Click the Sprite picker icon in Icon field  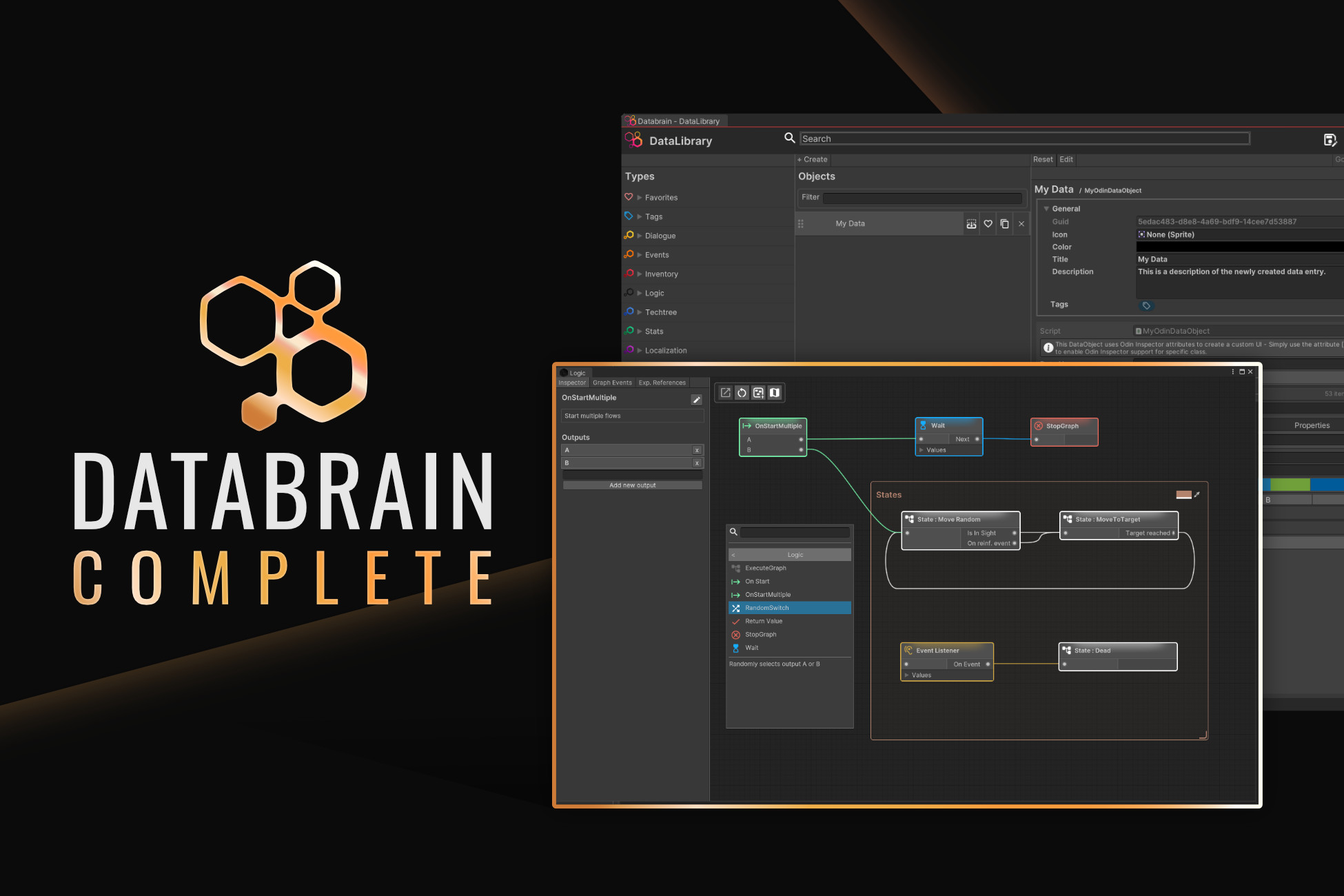[1141, 234]
